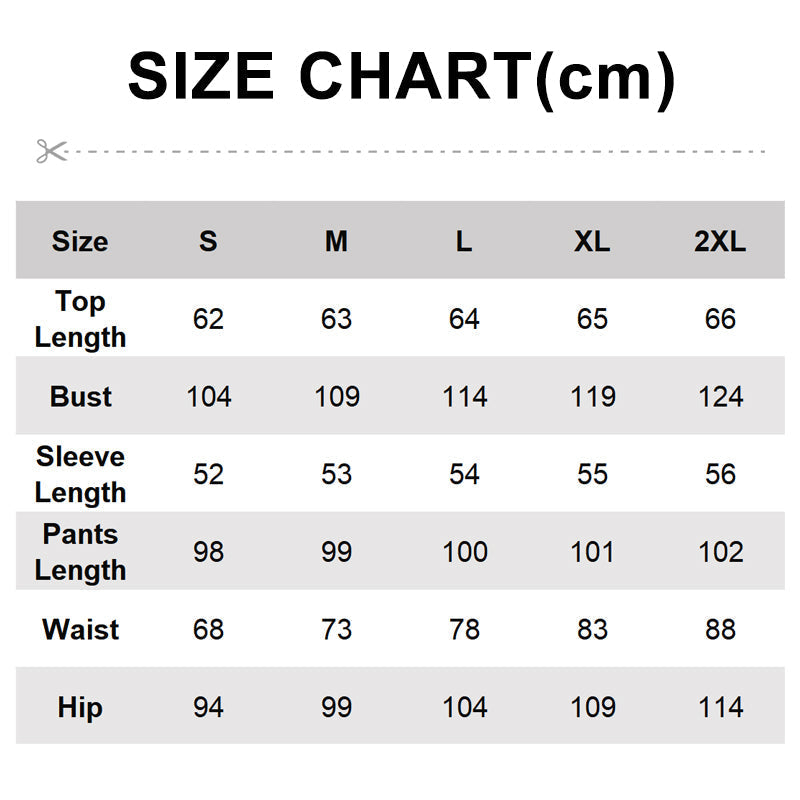Click the Pants Length value 101 for XL
The height and width of the screenshot is (800, 800).
(x=592, y=552)
